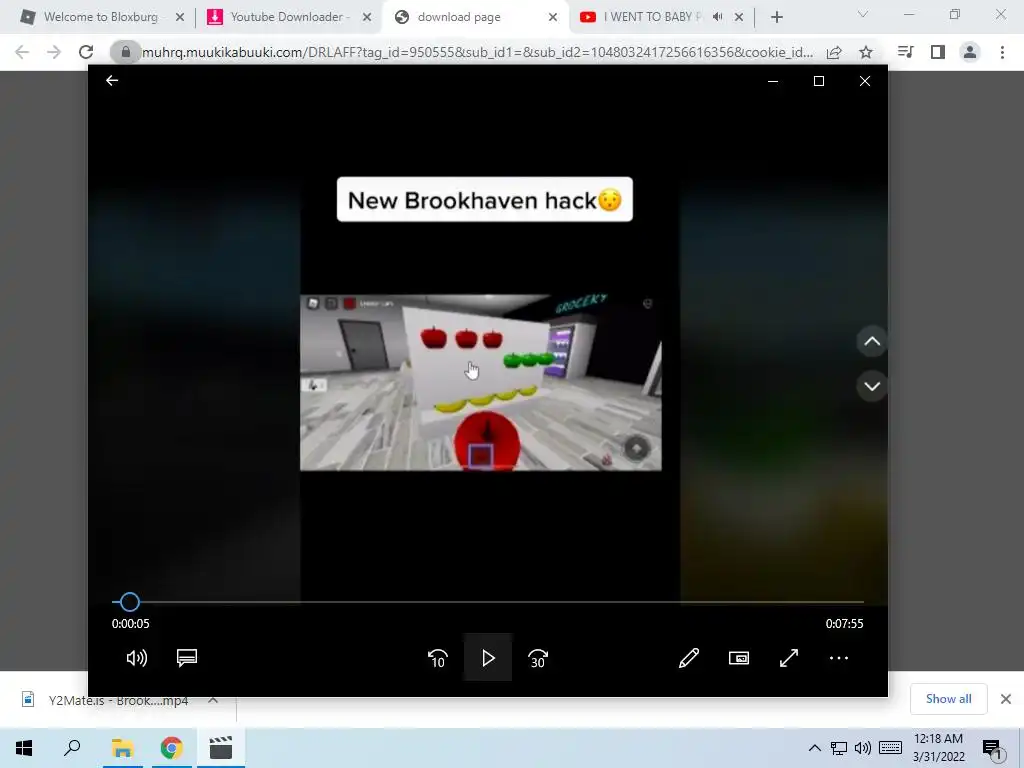1024x768 pixels.
Task: Expand the Y2Mate download options arrow
Action: 214,699
